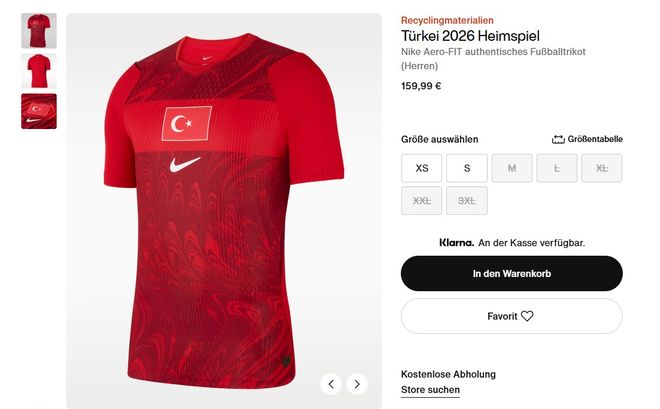This screenshot has width=660, height=409.
Task: Select the sold-out XXL size
Action: pos(422,201)
